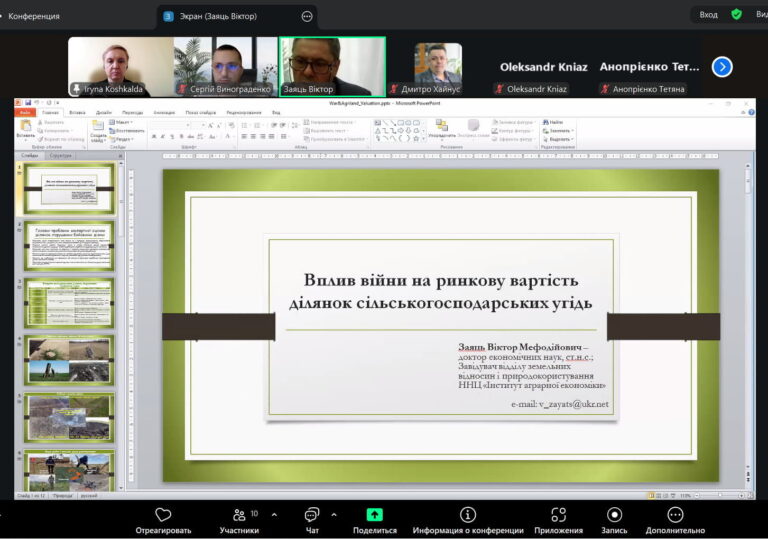Image resolution: width=768 pixels, height=539 pixels.
Task: Click the green security shield icon
Action: (737, 15)
